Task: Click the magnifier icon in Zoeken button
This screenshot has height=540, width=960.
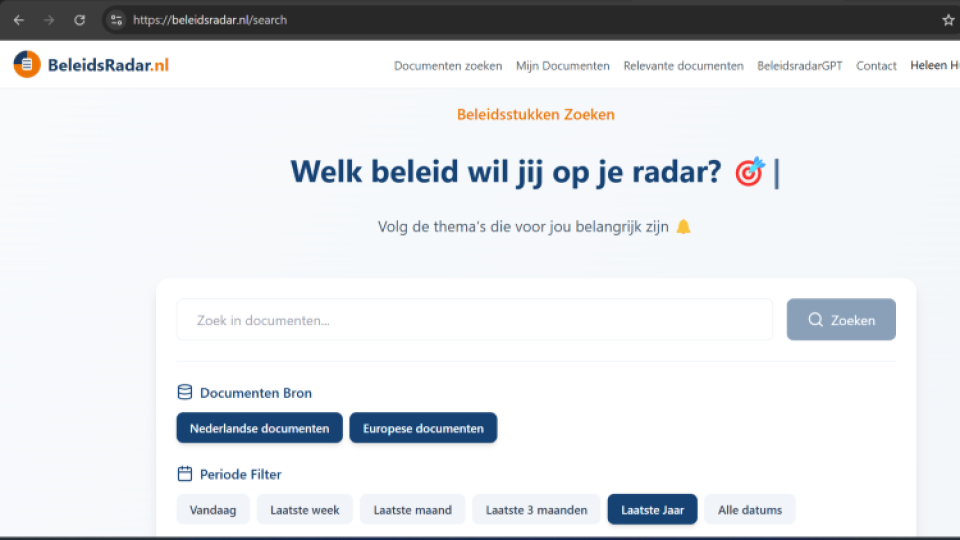Action: pyautogui.click(x=816, y=320)
